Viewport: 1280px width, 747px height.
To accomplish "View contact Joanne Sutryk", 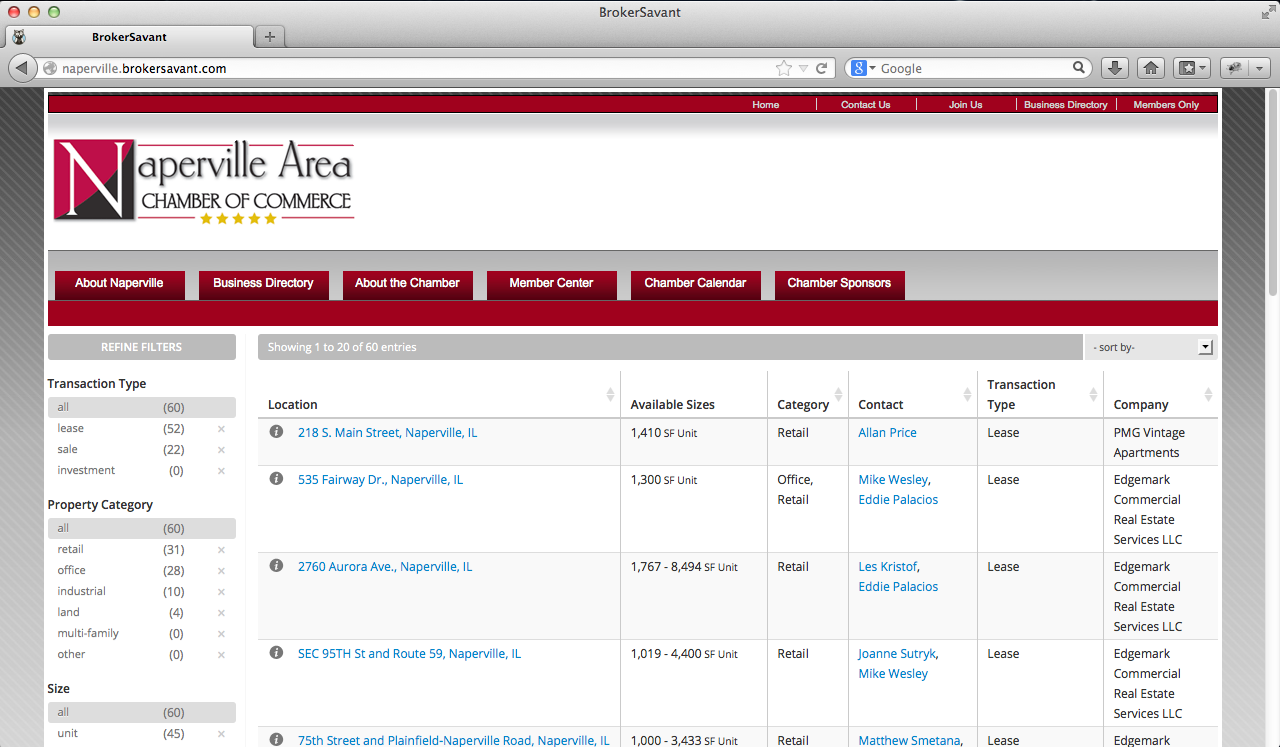I will (x=897, y=654).
